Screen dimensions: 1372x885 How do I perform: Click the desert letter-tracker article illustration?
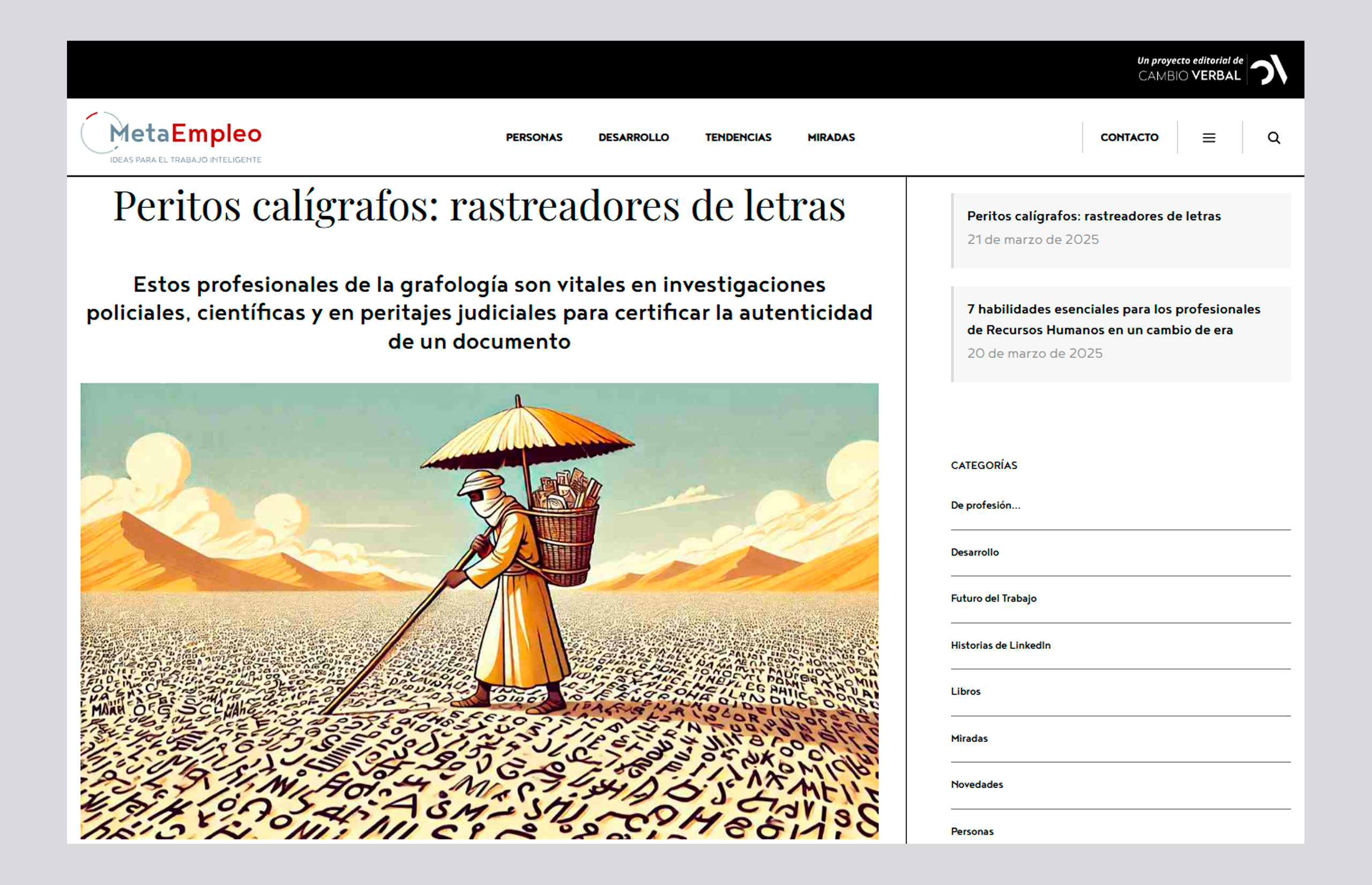click(479, 611)
